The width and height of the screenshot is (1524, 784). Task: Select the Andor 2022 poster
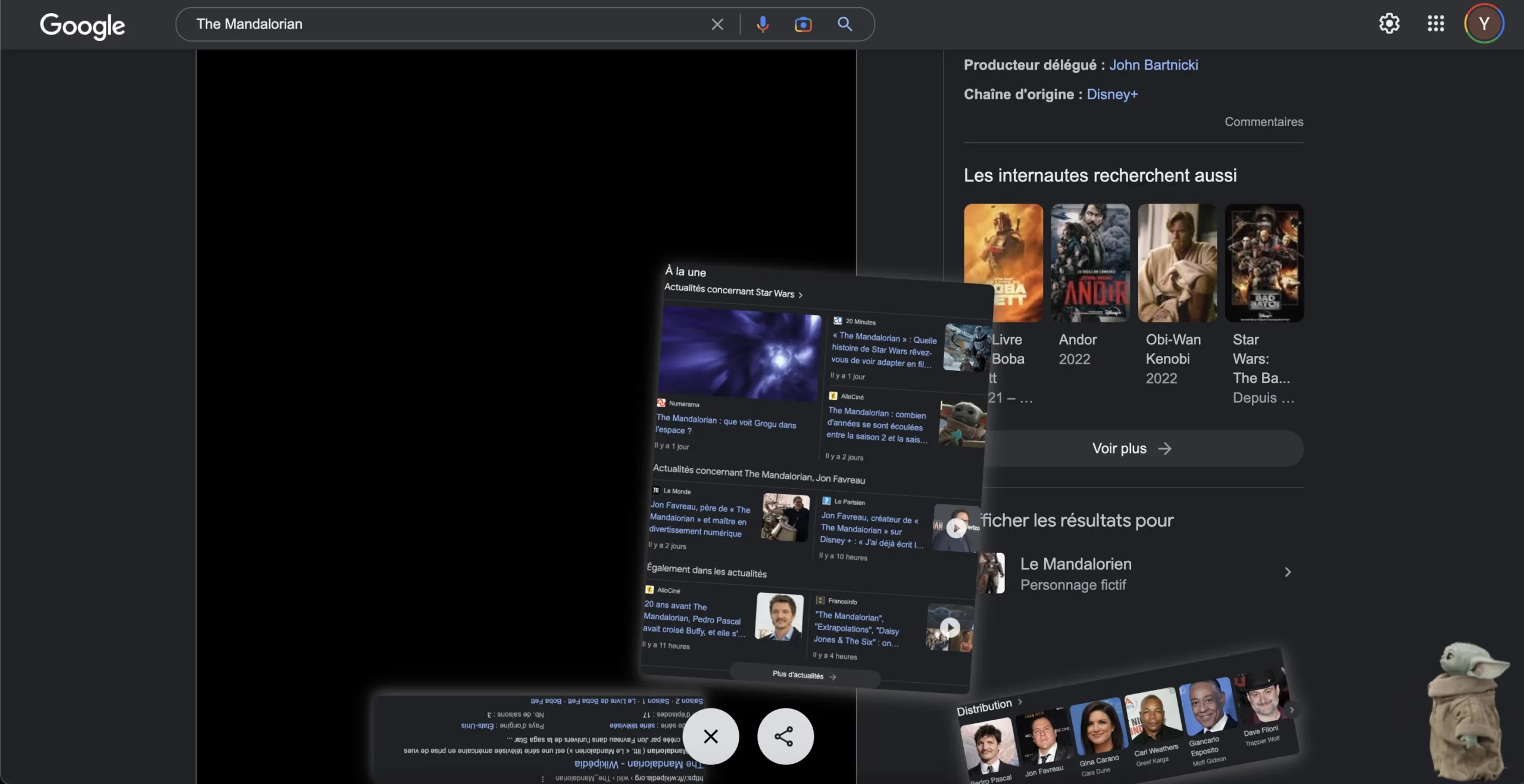(x=1090, y=263)
